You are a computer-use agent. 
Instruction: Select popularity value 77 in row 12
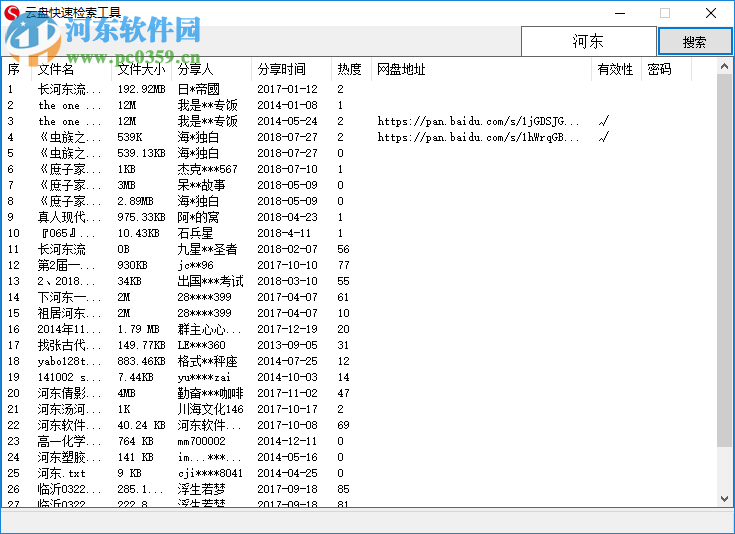[344, 265]
